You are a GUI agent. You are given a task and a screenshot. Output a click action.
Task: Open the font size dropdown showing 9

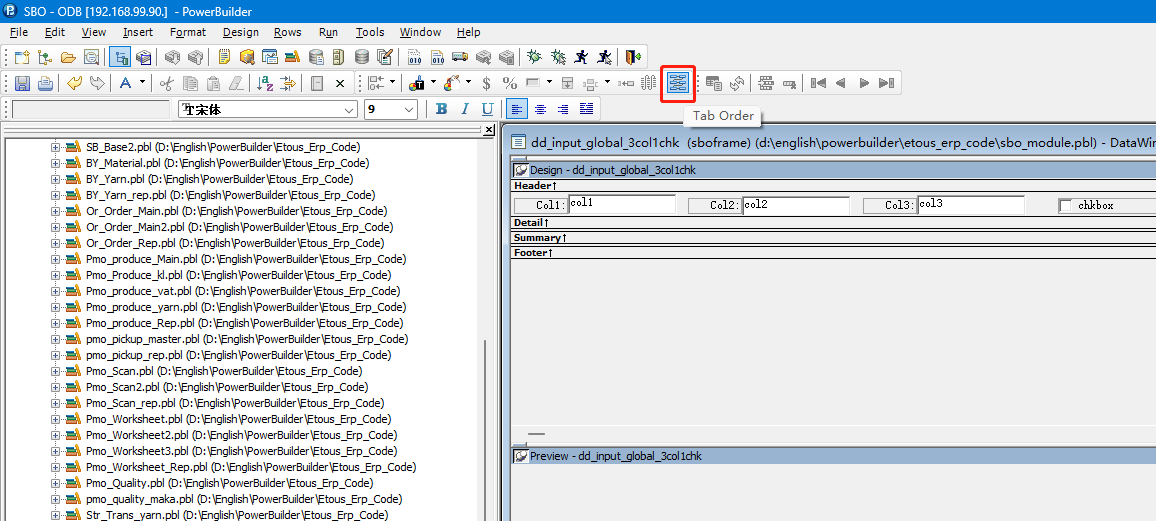(x=410, y=110)
